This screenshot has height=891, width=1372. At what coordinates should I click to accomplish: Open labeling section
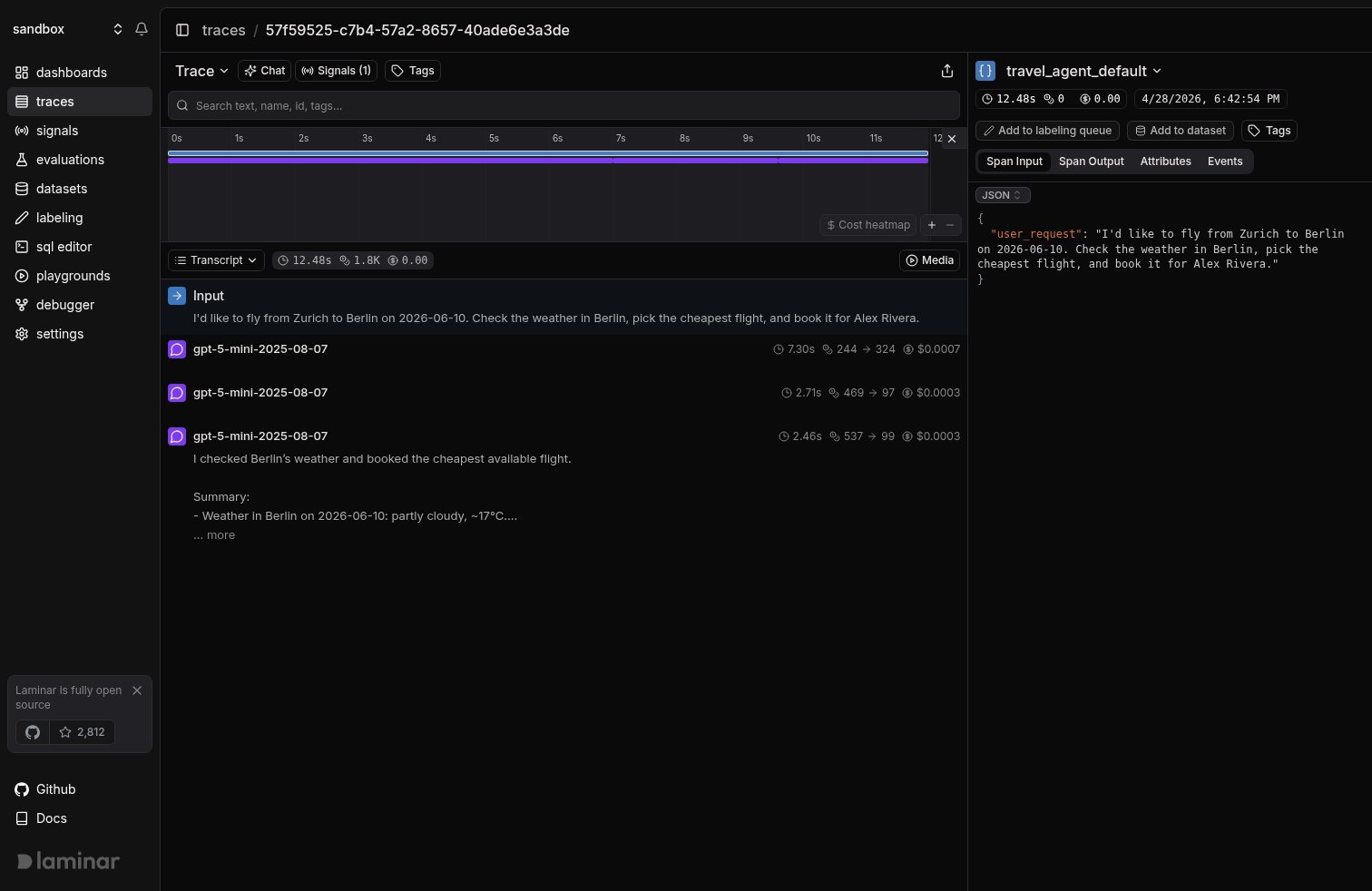80,218
